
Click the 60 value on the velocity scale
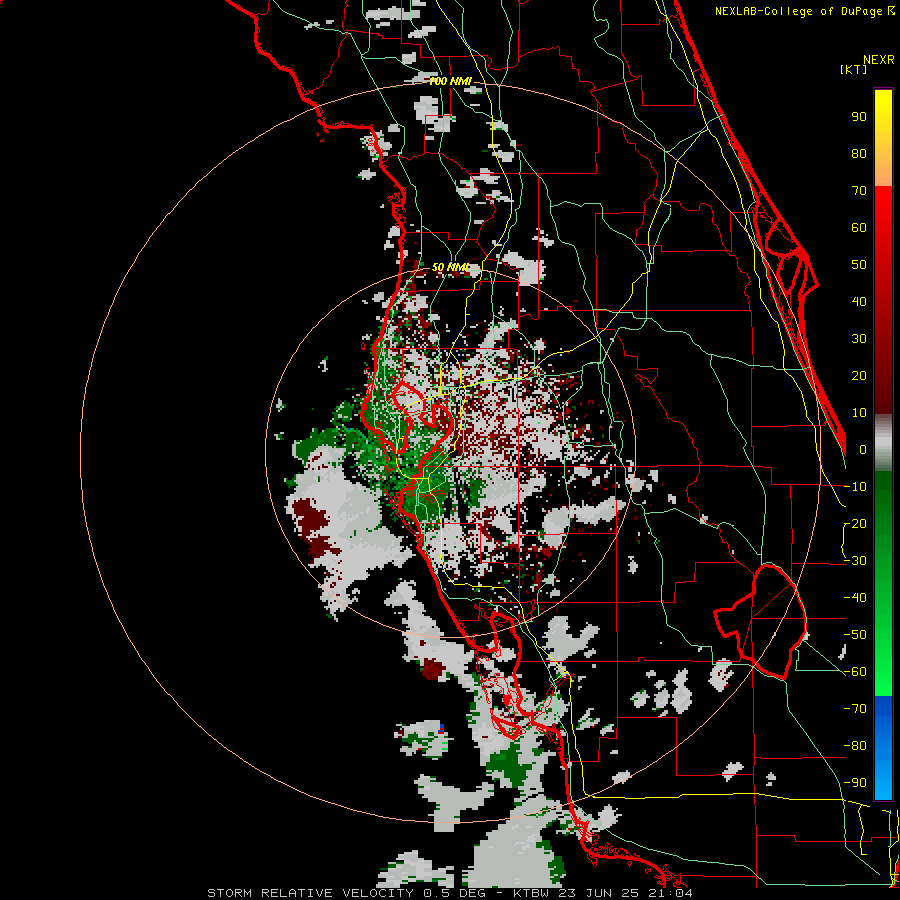[x=859, y=228]
